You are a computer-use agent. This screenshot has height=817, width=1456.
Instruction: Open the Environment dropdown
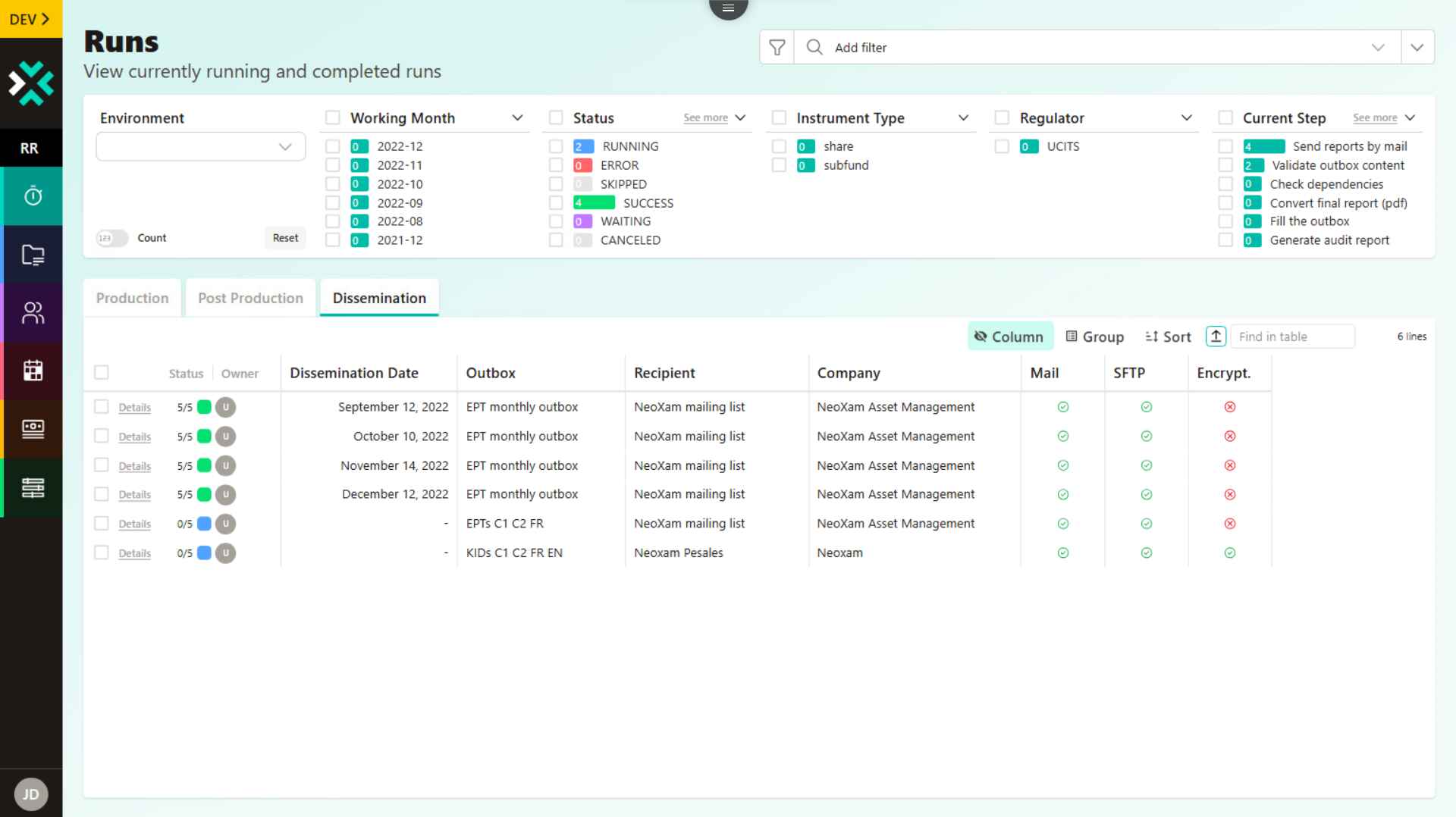[x=200, y=146]
